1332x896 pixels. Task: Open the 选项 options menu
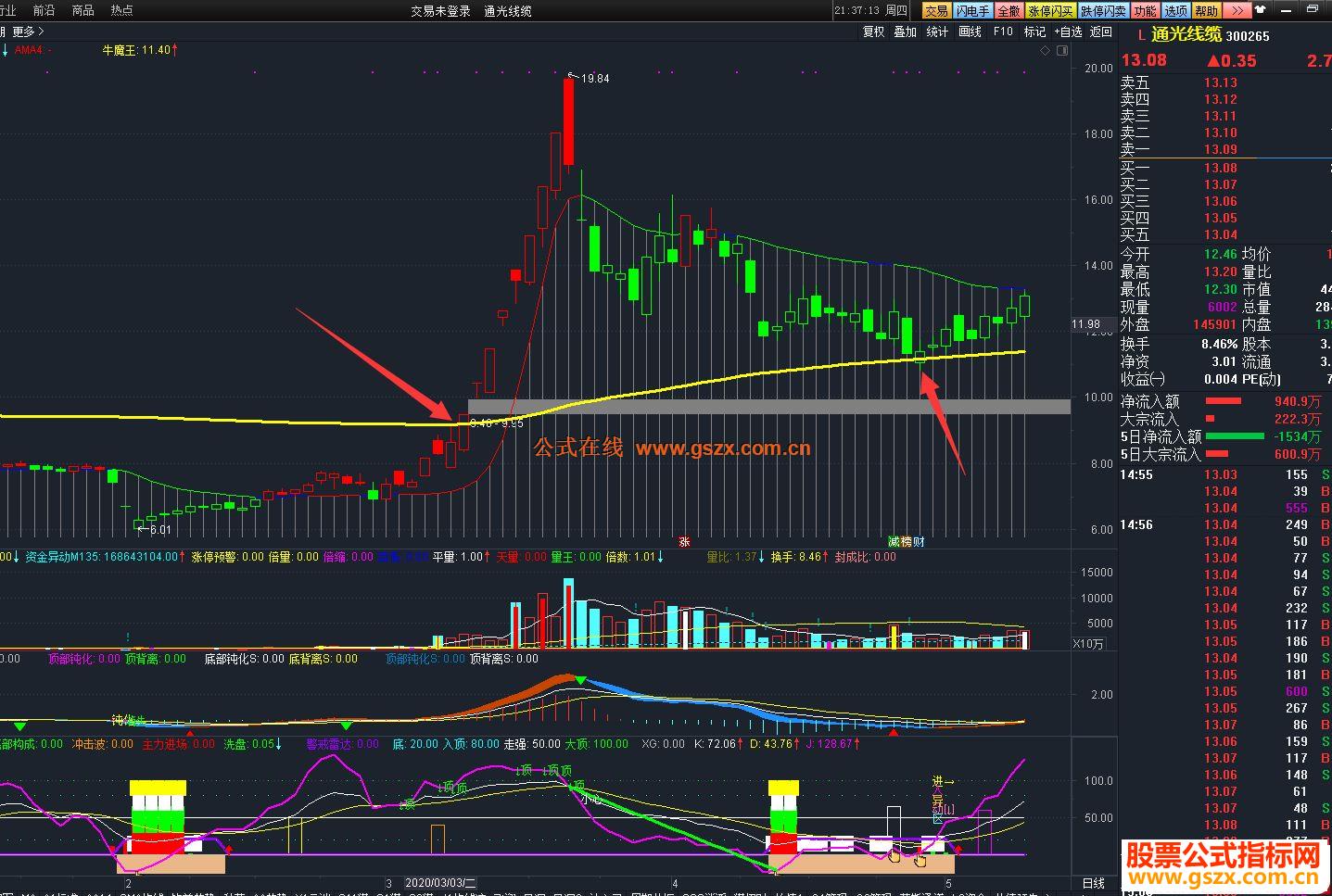point(1175,11)
